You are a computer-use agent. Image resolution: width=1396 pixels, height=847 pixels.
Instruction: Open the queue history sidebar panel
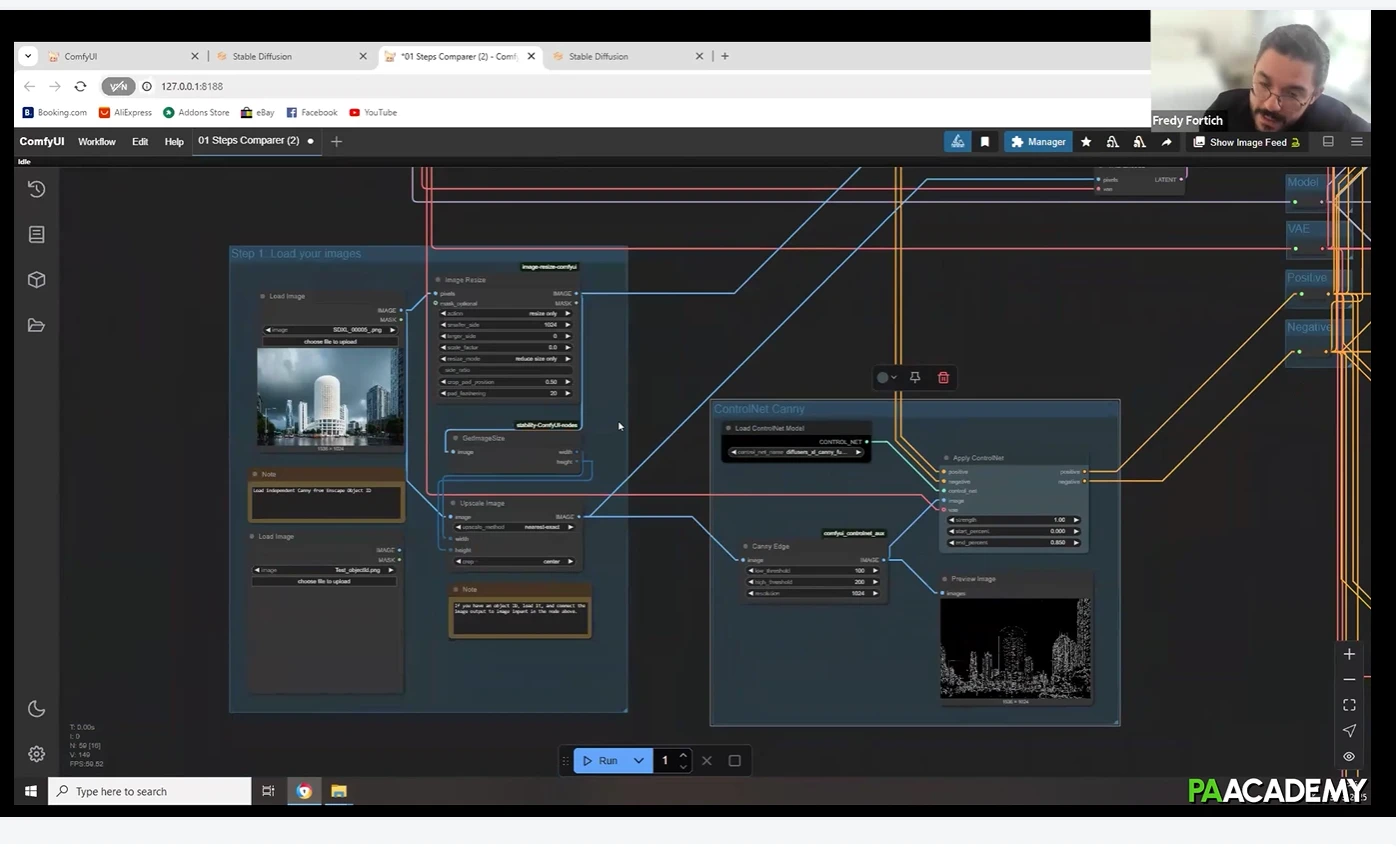click(x=37, y=189)
